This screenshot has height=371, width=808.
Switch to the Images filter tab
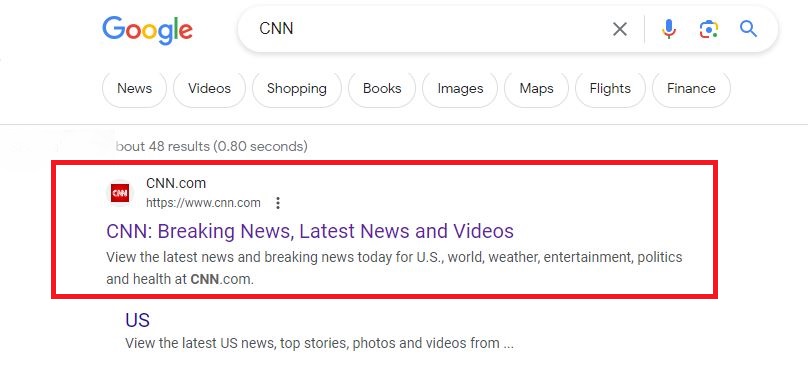coord(460,89)
